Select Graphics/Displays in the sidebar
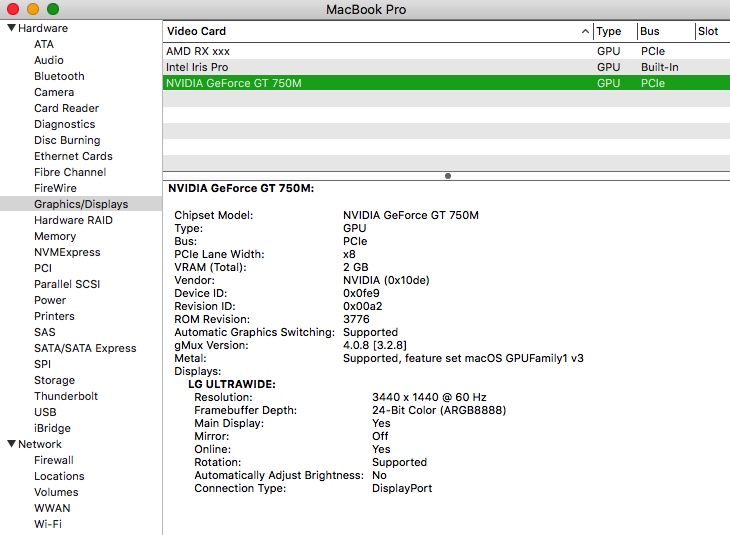 point(81,204)
